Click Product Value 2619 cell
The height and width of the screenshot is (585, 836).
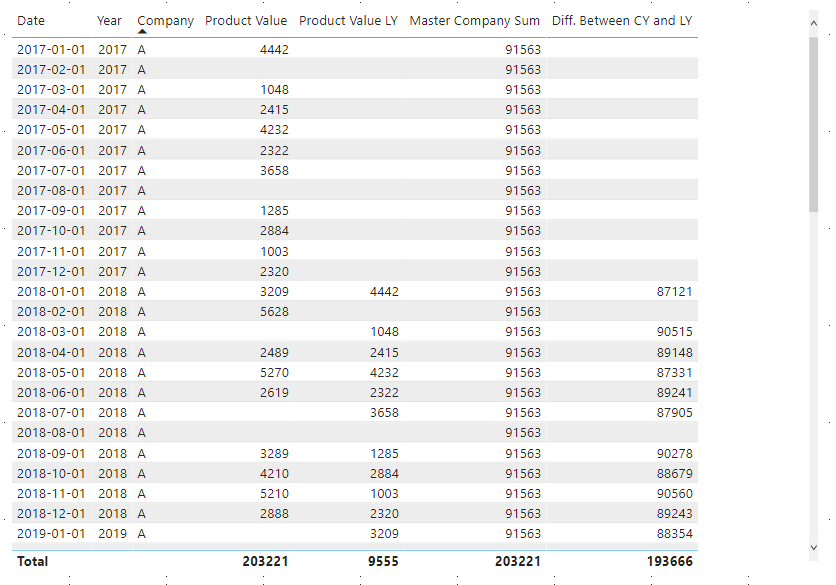tap(274, 393)
